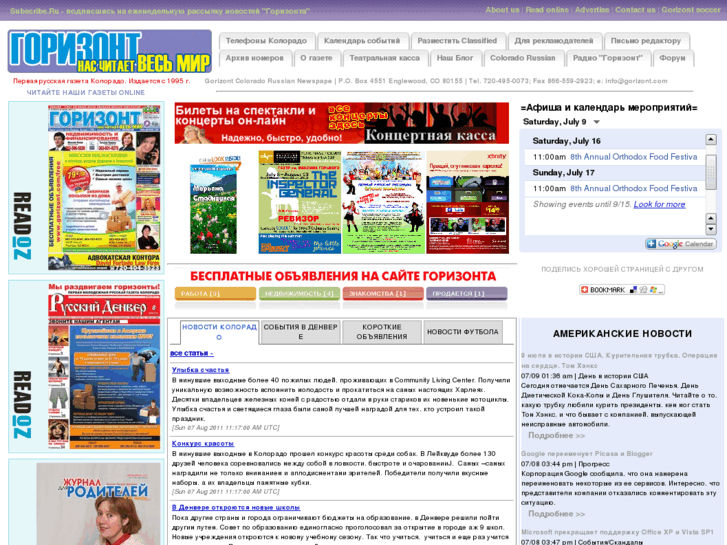
Task: Visit Gorizont soccer link
Action: (691, 10)
